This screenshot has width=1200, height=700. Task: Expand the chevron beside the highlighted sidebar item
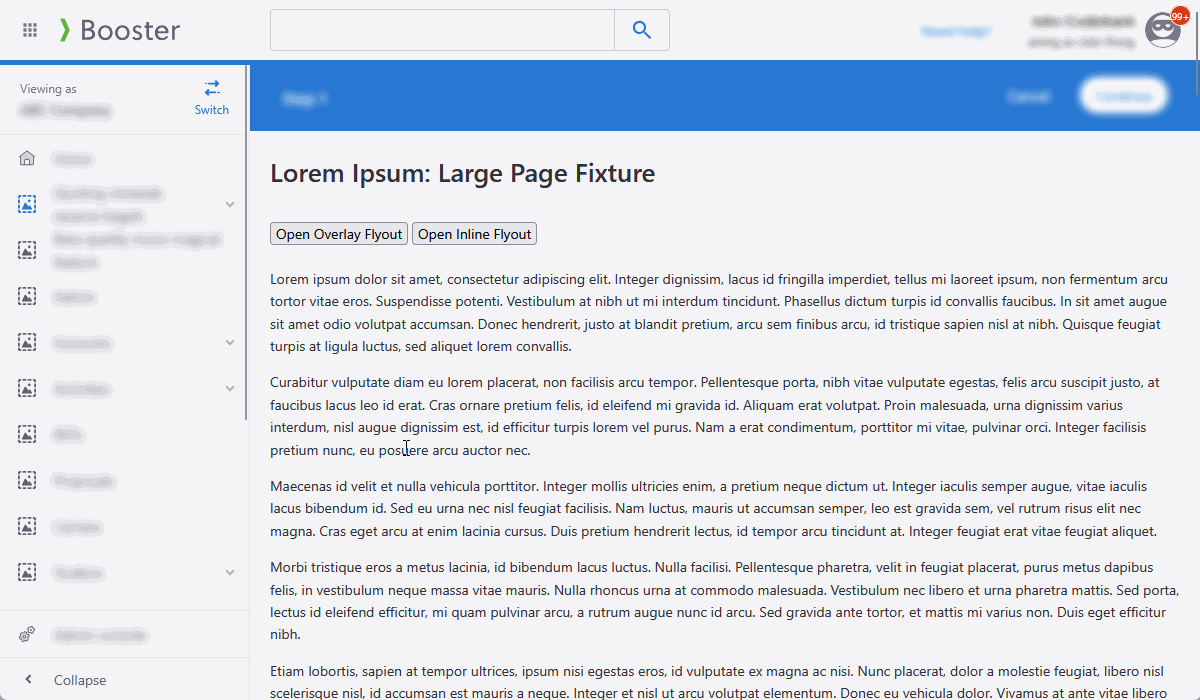click(x=230, y=204)
